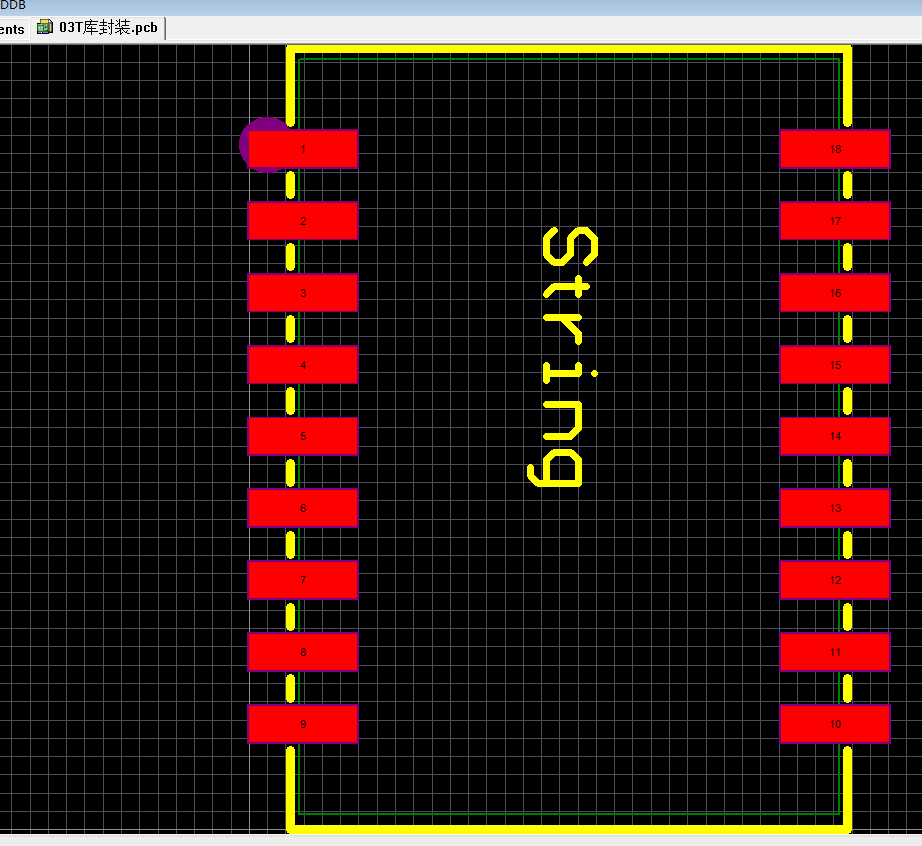
Task: Click pad 10 at the bottom right
Action: pyautogui.click(x=835, y=724)
